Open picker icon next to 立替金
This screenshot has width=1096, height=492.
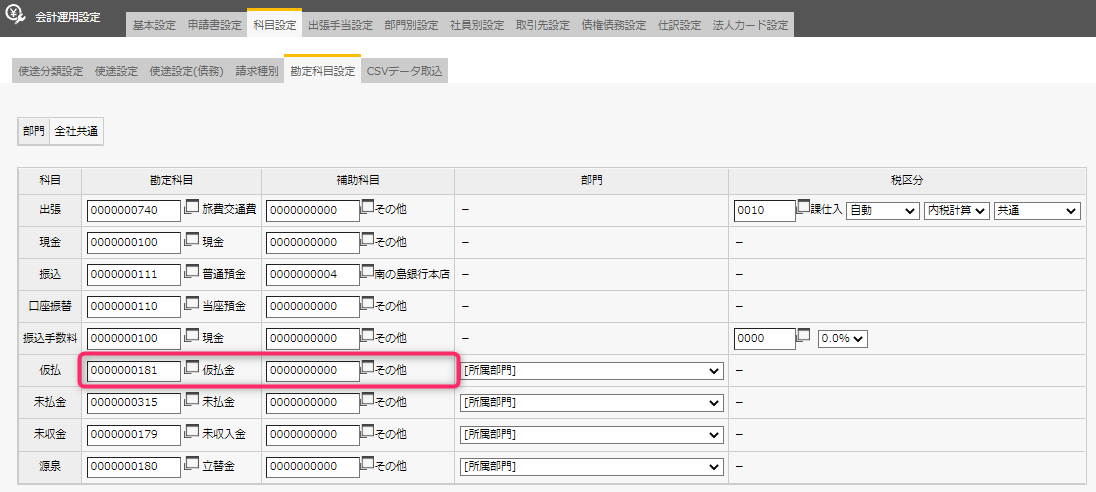coord(192,464)
